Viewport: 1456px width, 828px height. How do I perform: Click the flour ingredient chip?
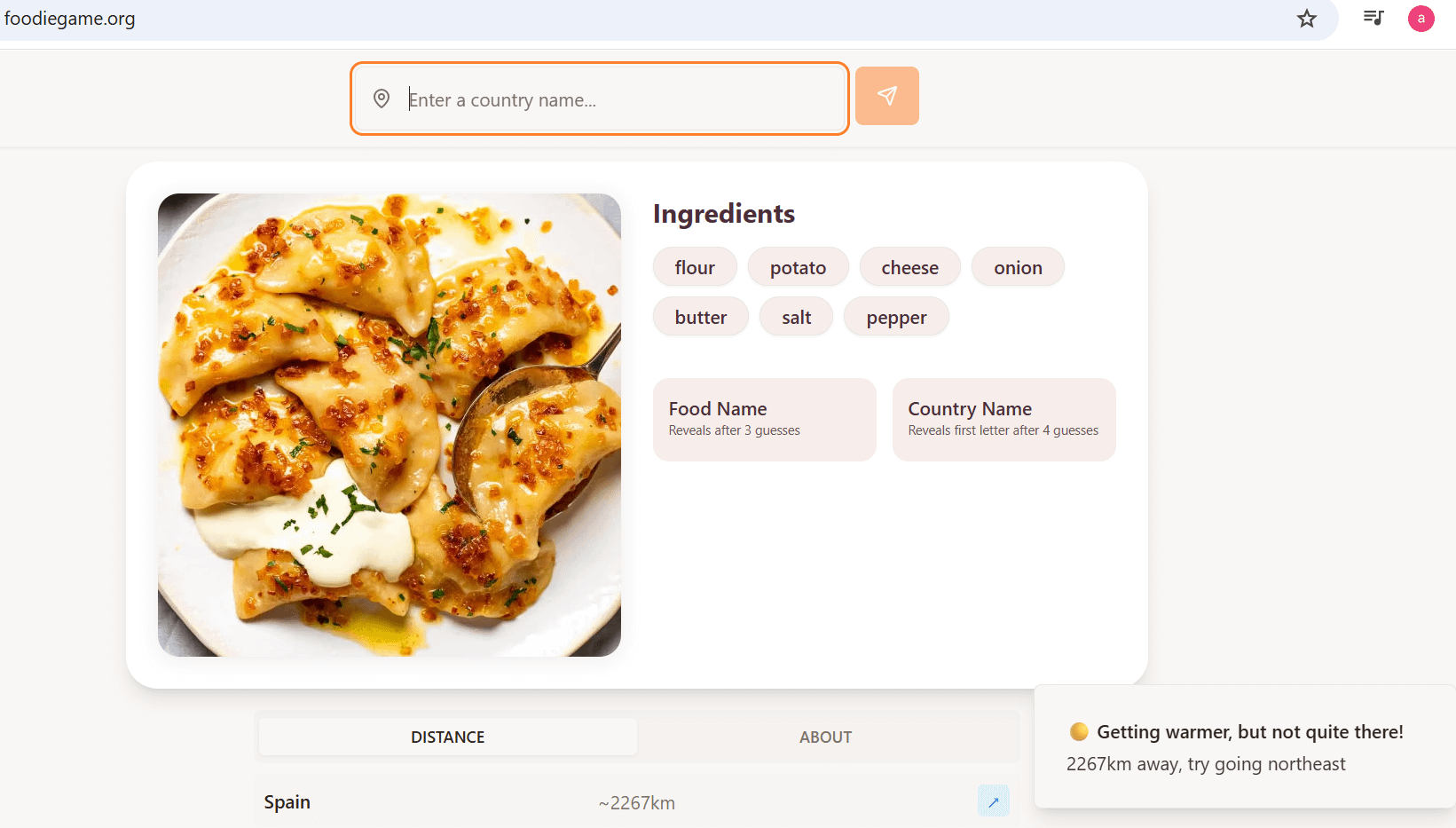pos(695,267)
